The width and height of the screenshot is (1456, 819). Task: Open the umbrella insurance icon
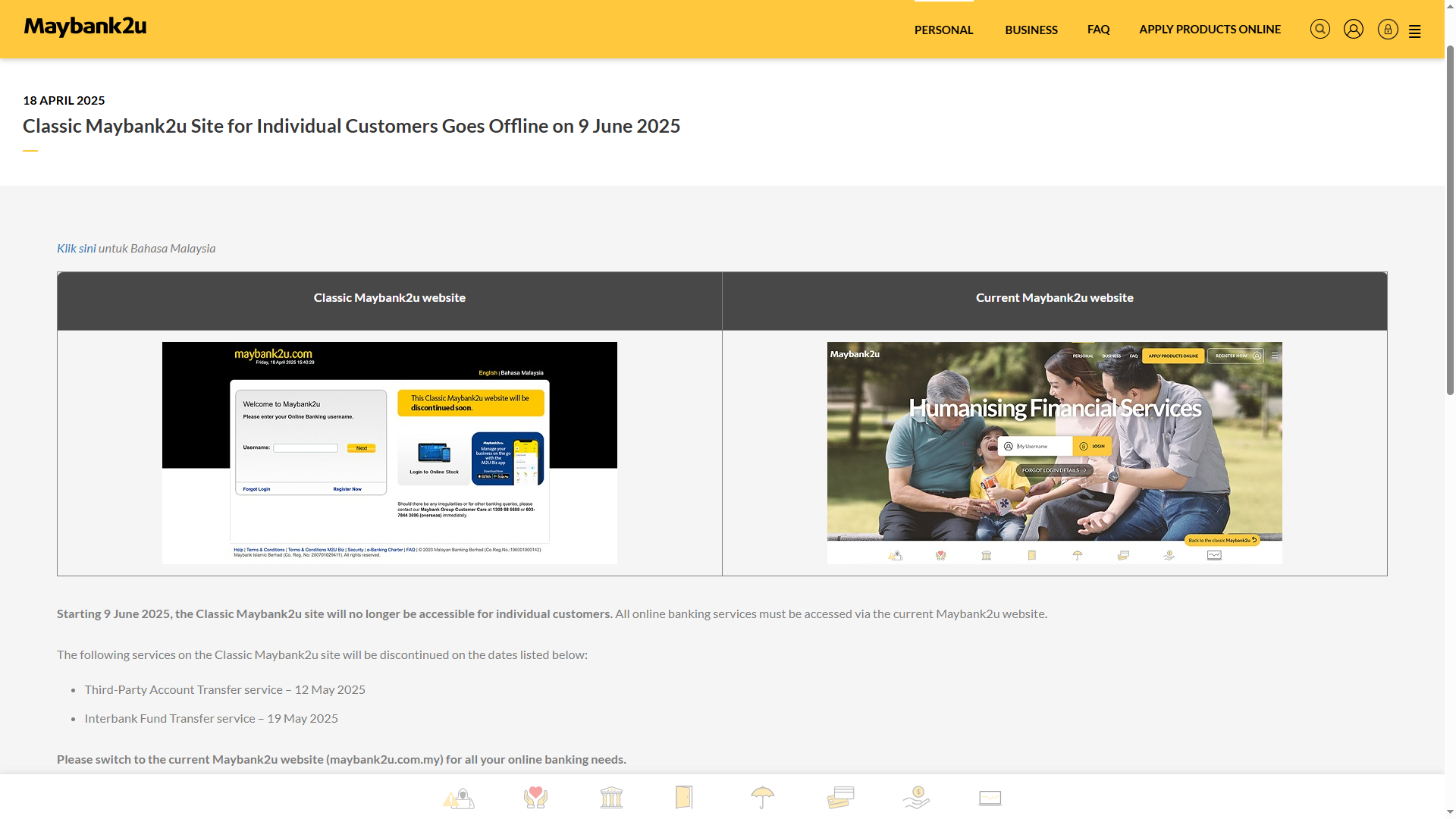pos(762,798)
